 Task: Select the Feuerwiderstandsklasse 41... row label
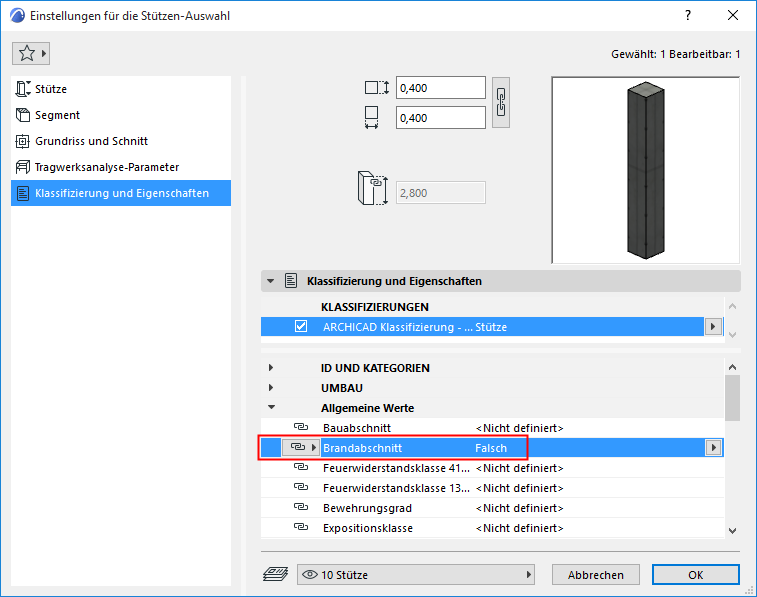click(396, 468)
